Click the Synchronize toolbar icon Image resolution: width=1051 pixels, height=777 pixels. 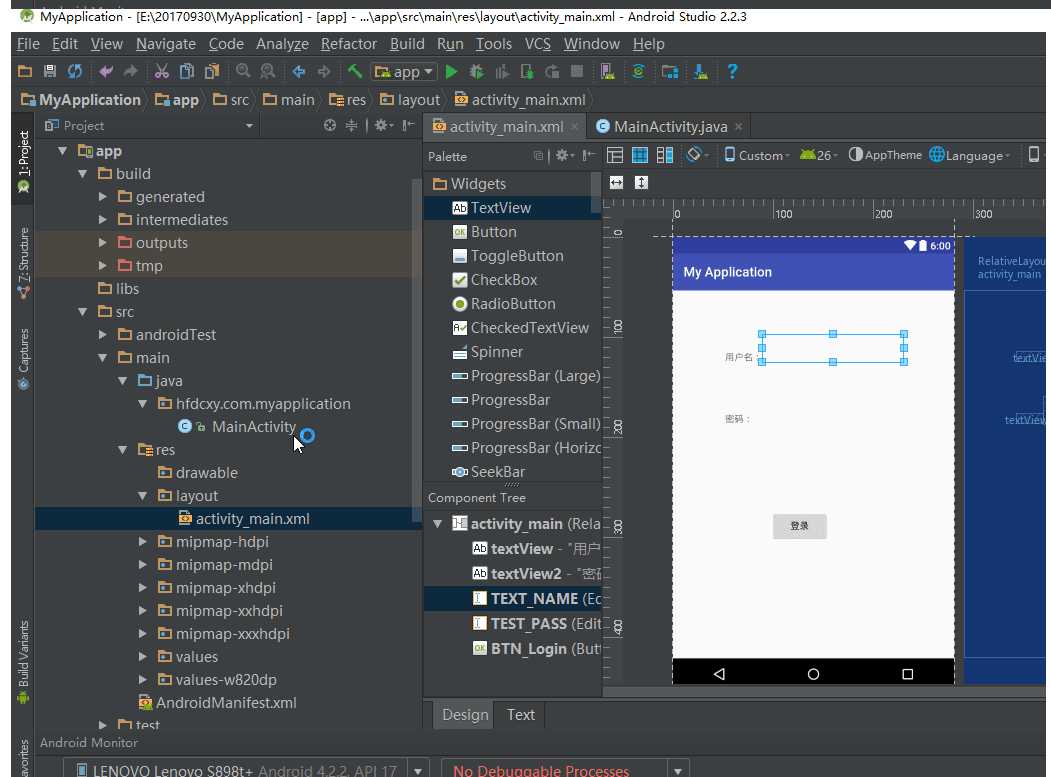[x=74, y=71]
